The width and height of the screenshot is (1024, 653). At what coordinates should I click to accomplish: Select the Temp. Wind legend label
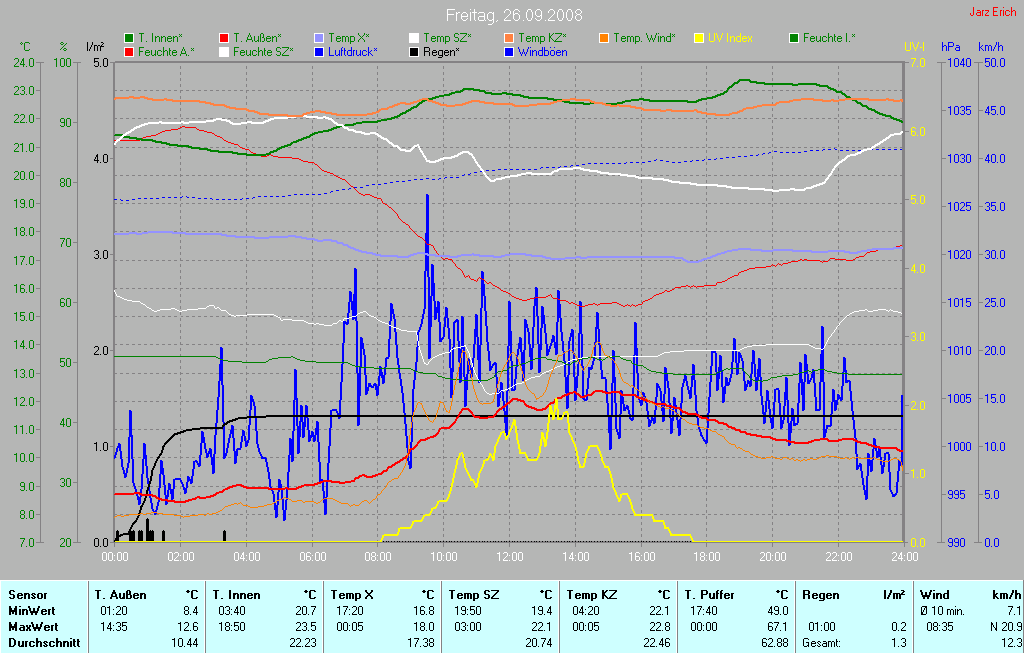pos(643,38)
